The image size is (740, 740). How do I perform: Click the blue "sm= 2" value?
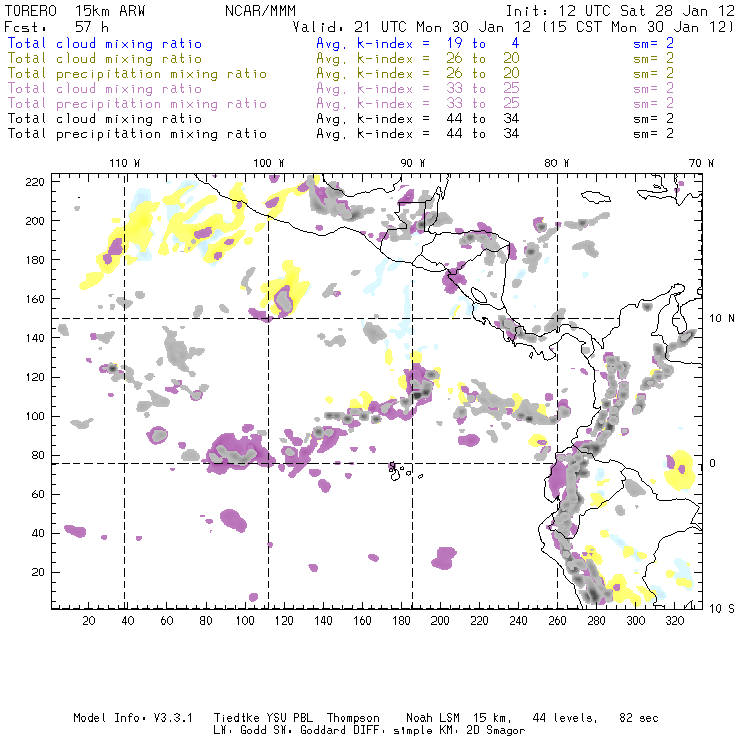(654, 43)
